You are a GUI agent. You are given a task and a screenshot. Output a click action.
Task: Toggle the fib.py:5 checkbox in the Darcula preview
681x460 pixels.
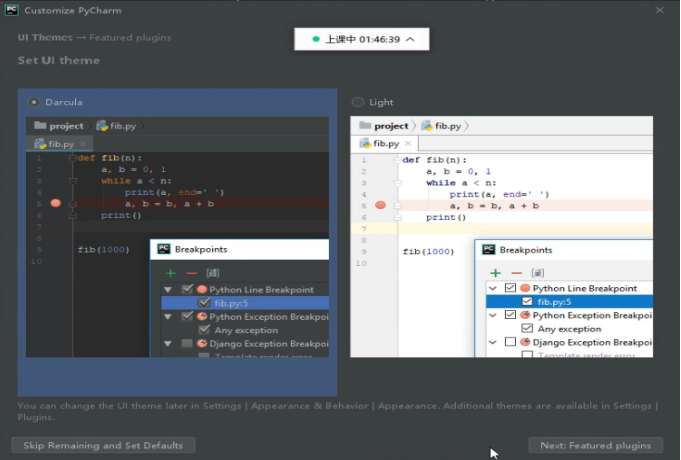(x=204, y=303)
